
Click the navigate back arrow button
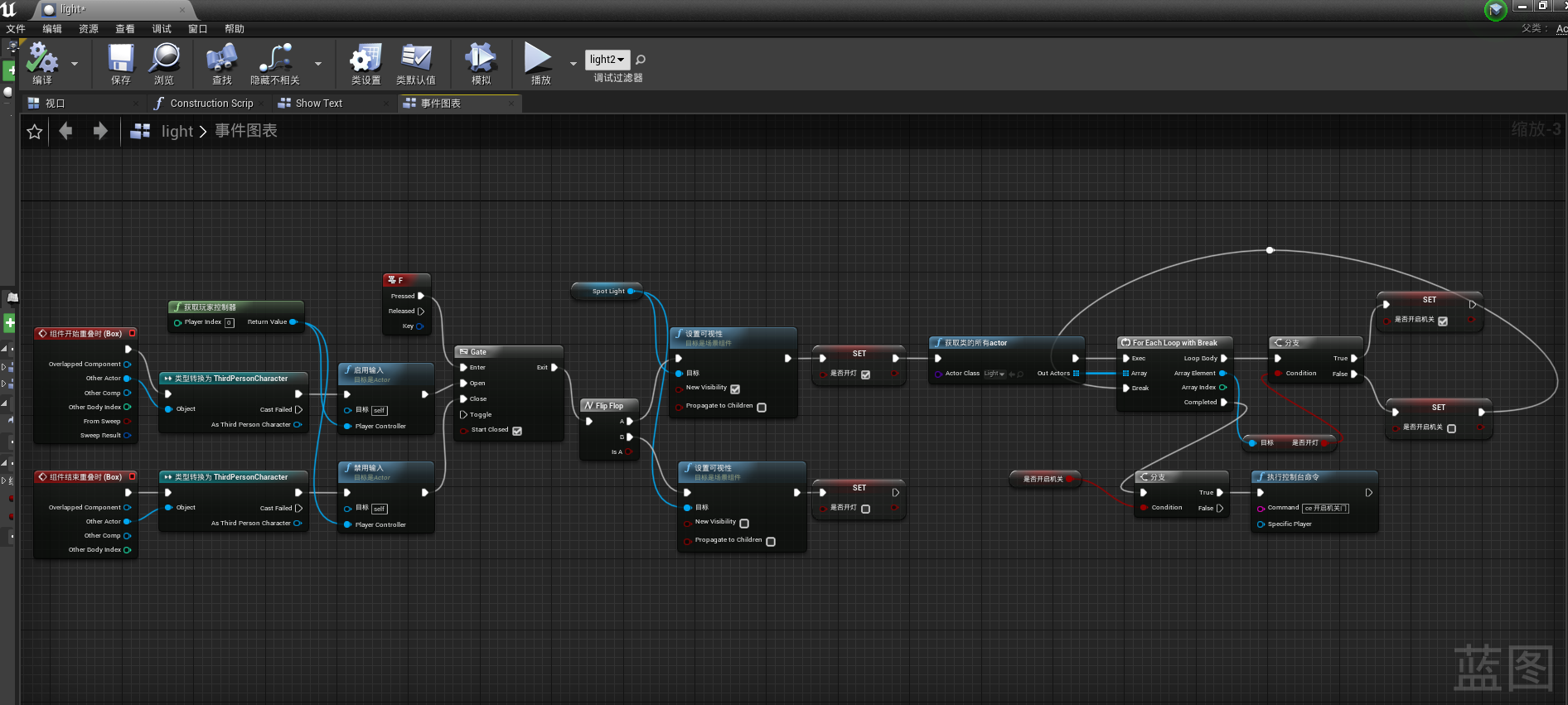point(66,132)
